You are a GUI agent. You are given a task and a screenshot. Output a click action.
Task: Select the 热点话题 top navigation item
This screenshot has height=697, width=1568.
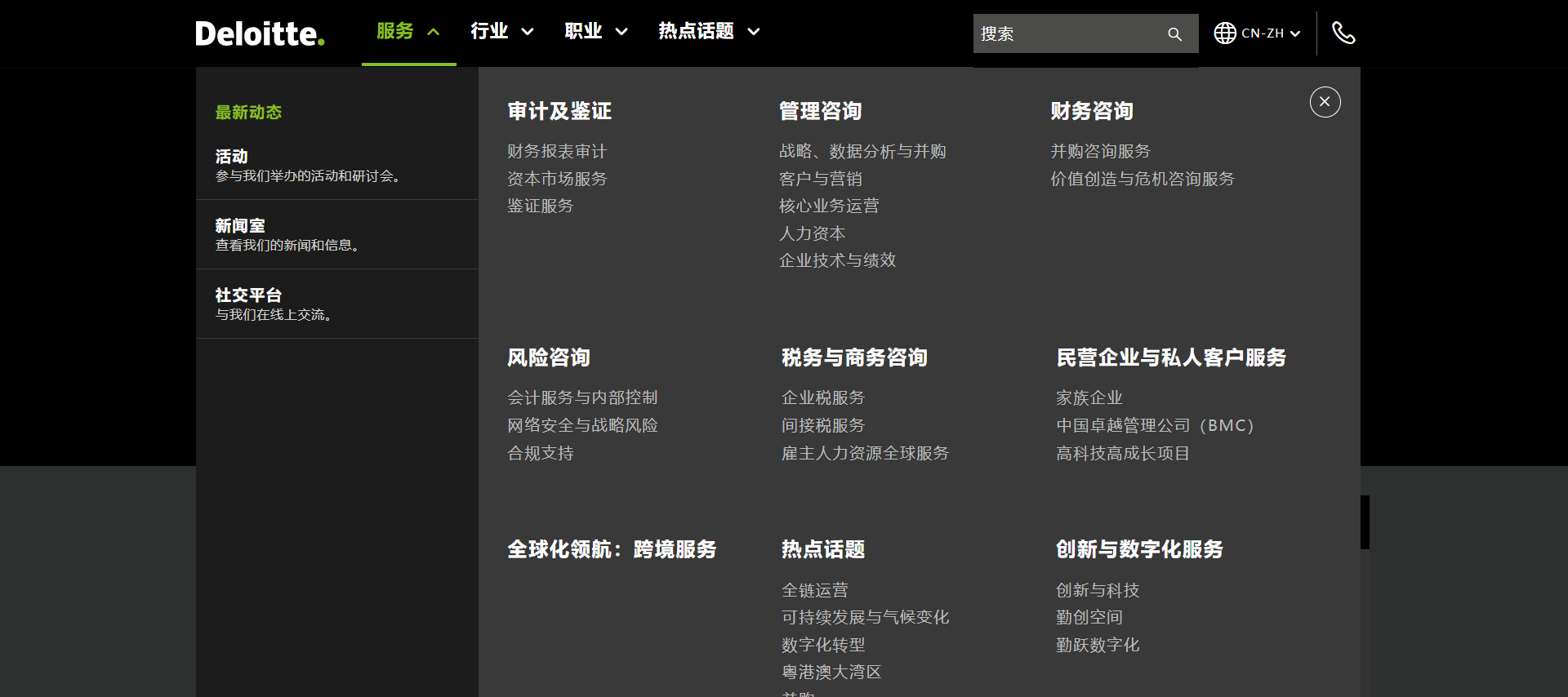point(696,31)
